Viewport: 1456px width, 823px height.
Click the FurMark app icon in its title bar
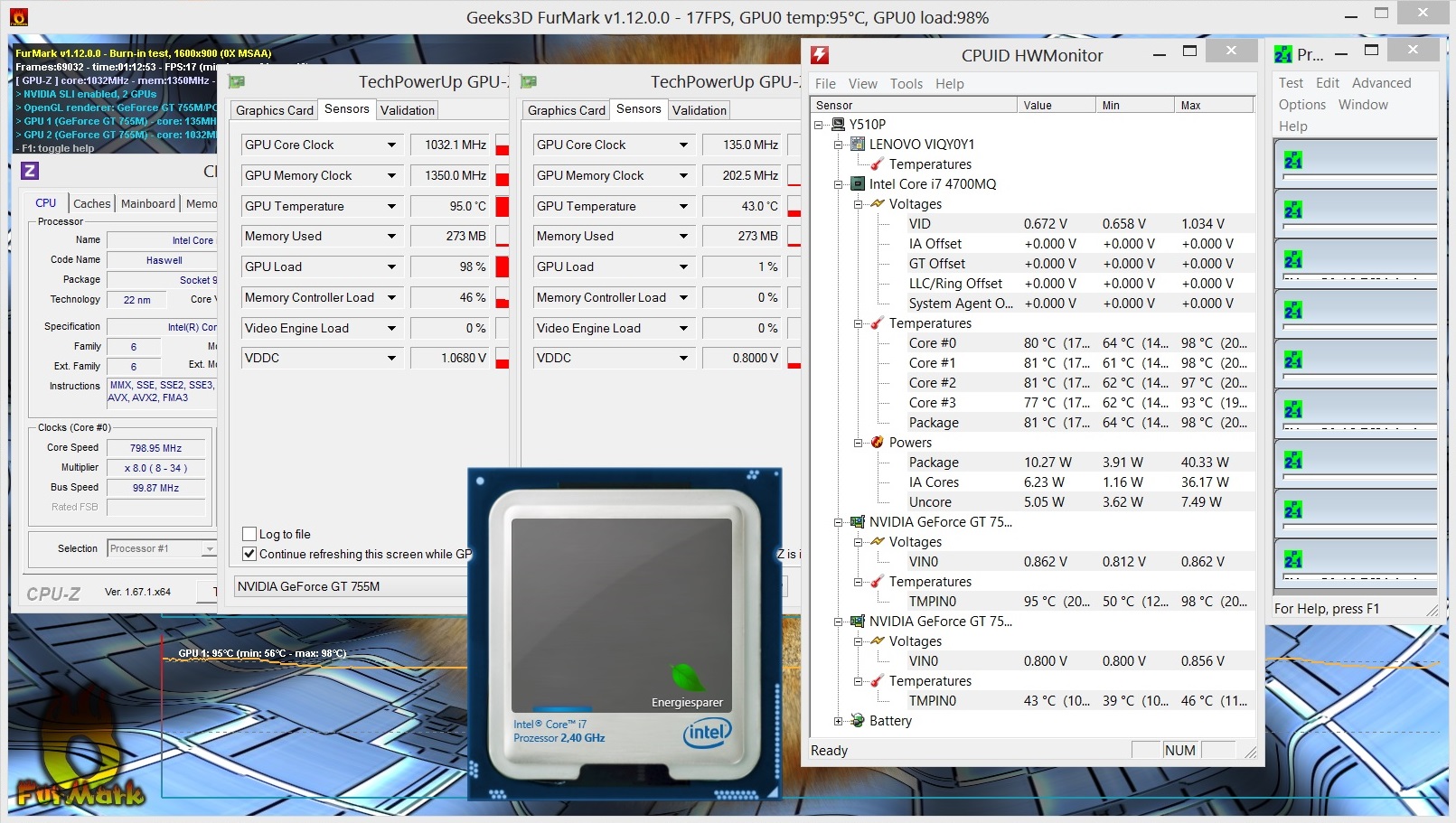tap(17, 16)
